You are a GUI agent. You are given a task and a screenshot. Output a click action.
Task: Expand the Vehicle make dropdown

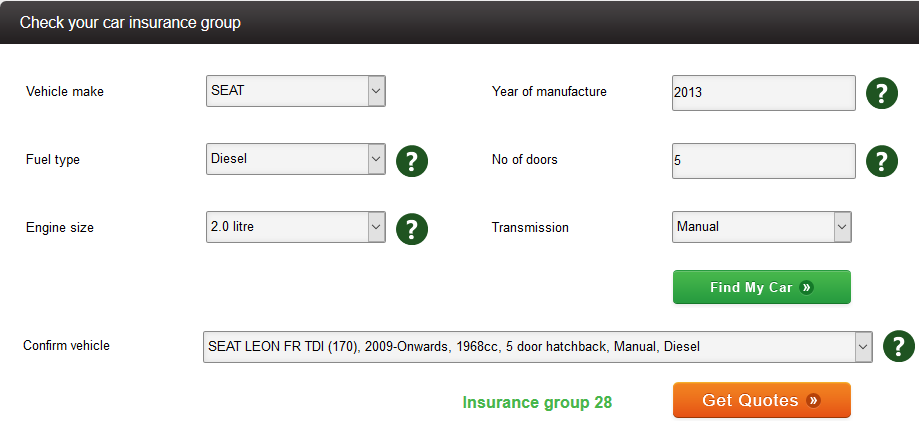pyautogui.click(x=295, y=91)
